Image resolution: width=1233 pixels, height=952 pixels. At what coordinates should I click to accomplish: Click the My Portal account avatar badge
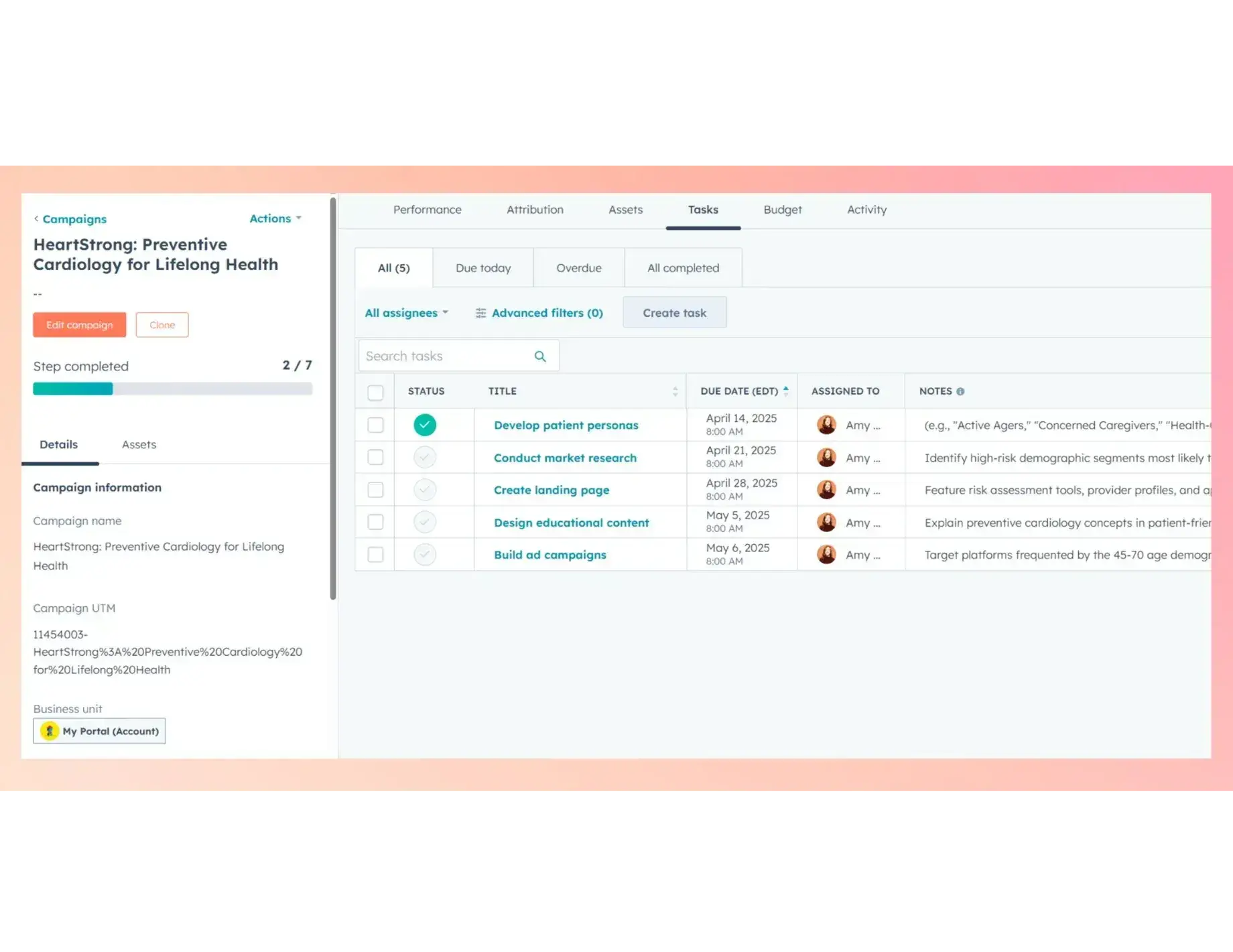(48, 731)
